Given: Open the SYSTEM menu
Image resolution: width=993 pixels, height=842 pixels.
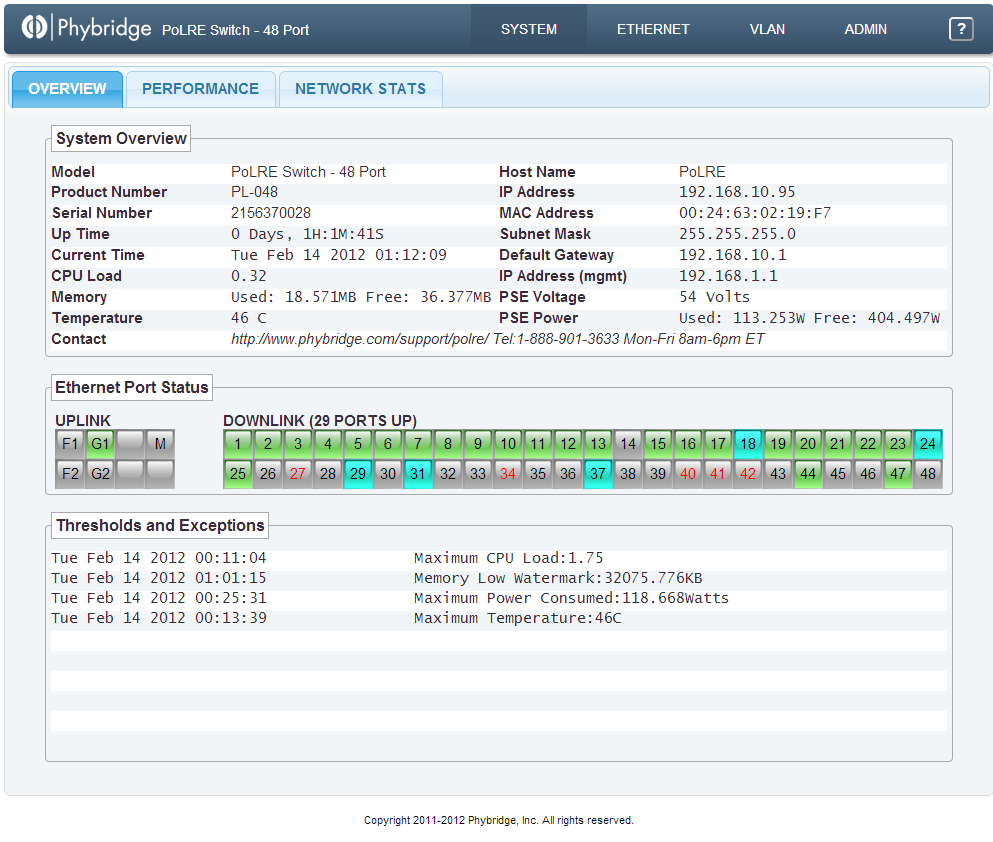Looking at the screenshot, I should (x=529, y=29).
